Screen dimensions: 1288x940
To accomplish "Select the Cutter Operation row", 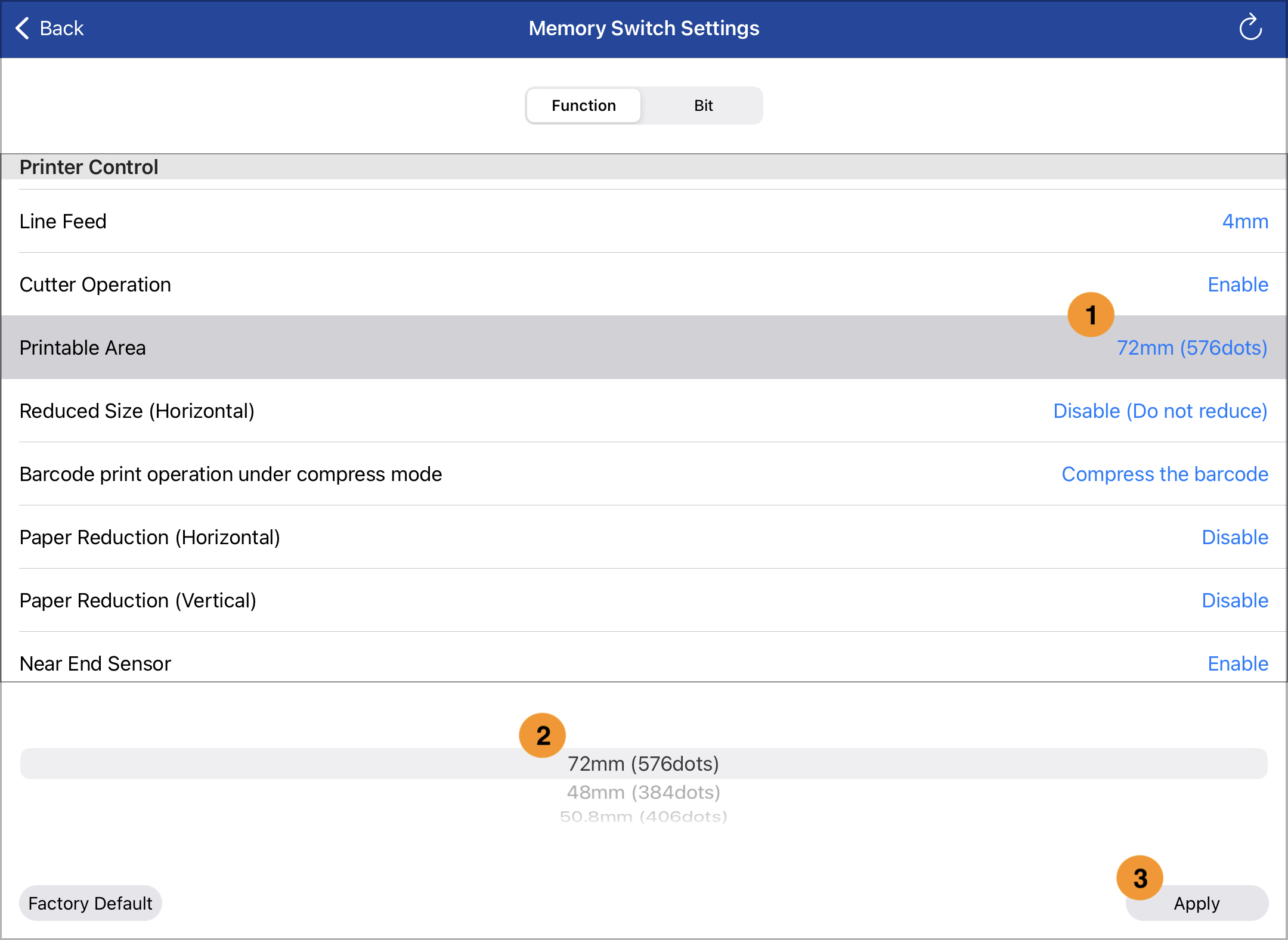I will pyautogui.click(x=644, y=284).
